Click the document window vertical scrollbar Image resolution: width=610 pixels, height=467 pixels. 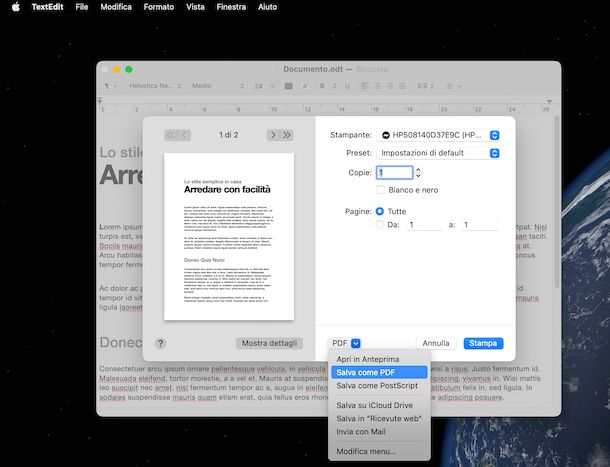(x=557, y=202)
